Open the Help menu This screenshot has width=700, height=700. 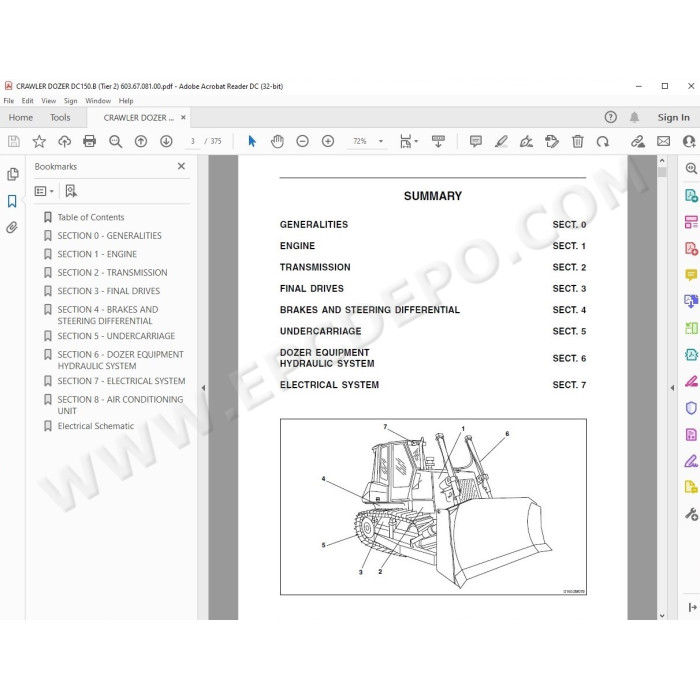126,101
